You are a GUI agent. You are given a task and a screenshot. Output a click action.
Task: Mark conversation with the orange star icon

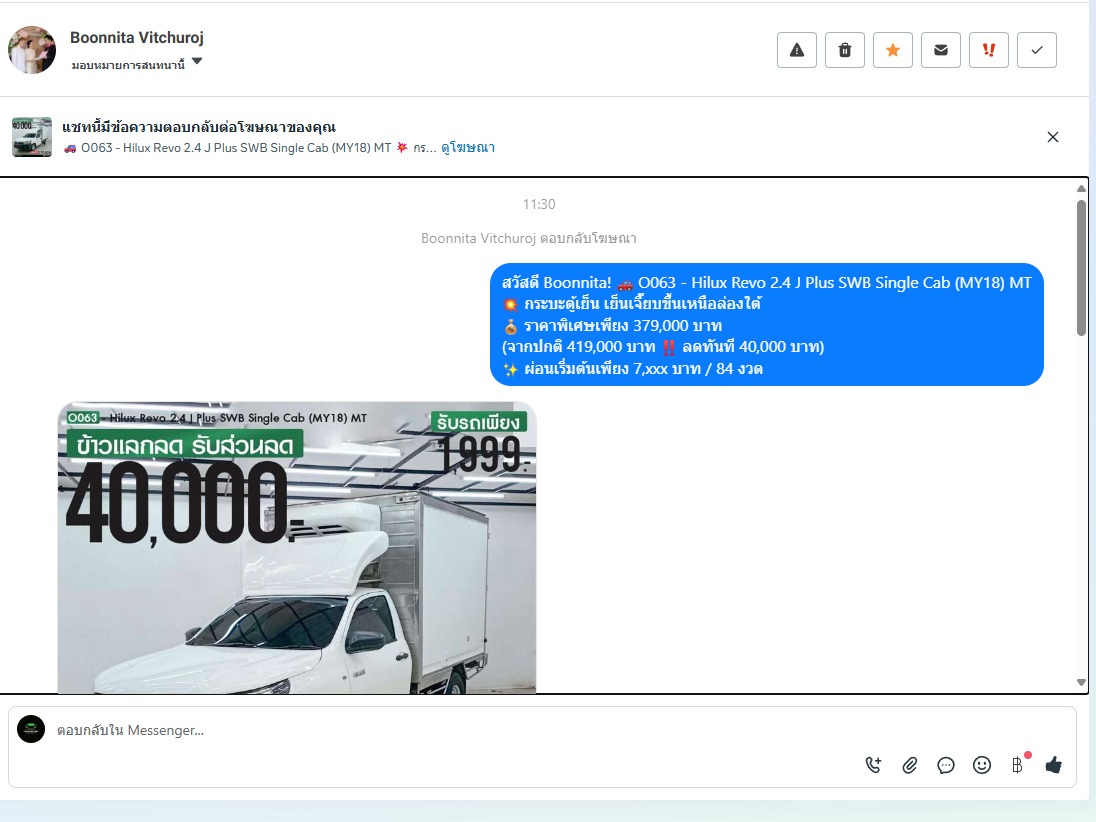[893, 50]
